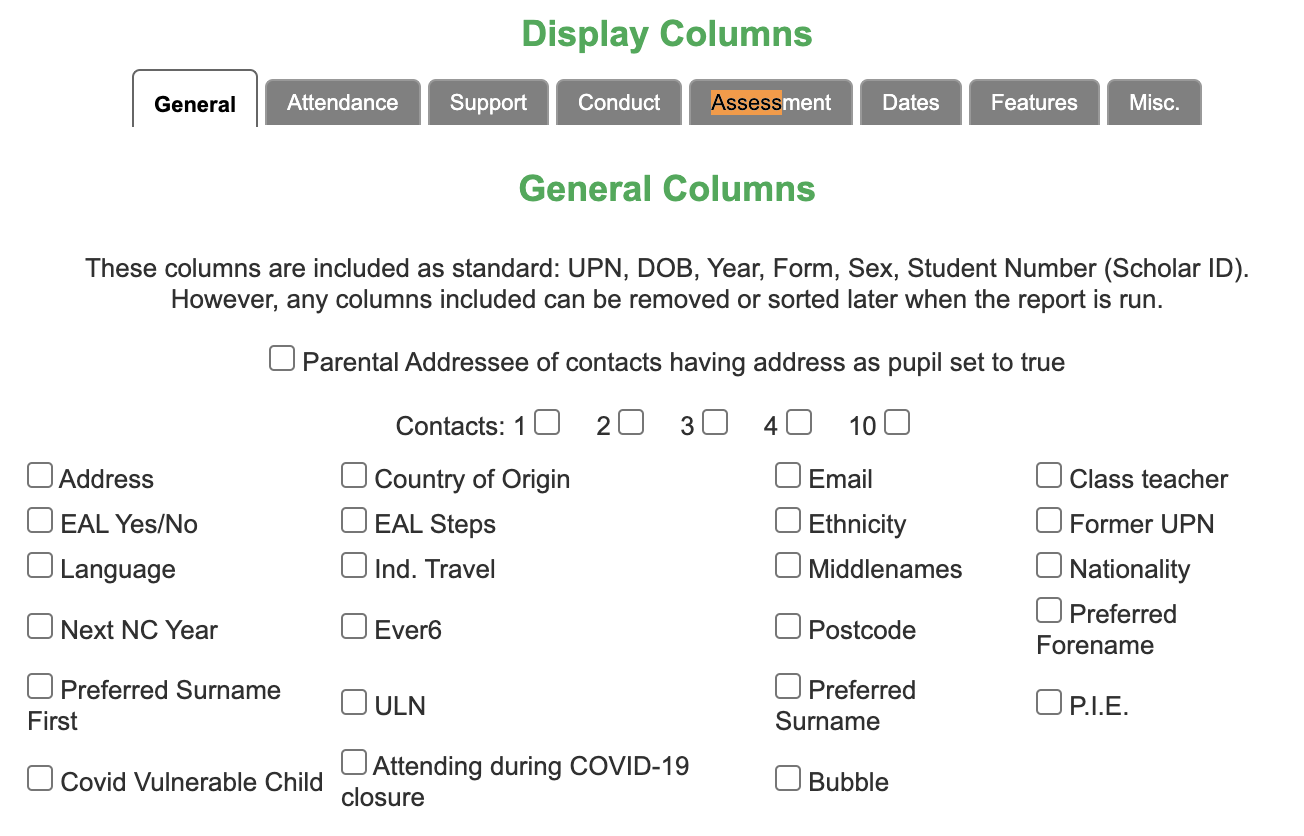Check the Covid Vulnerable Child checkbox
Viewport: 1304px width, 836px height.
point(40,778)
